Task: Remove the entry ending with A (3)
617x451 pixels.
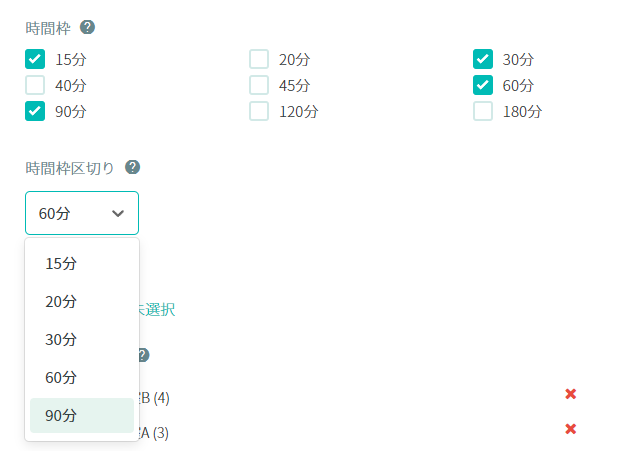Action: coord(571,429)
